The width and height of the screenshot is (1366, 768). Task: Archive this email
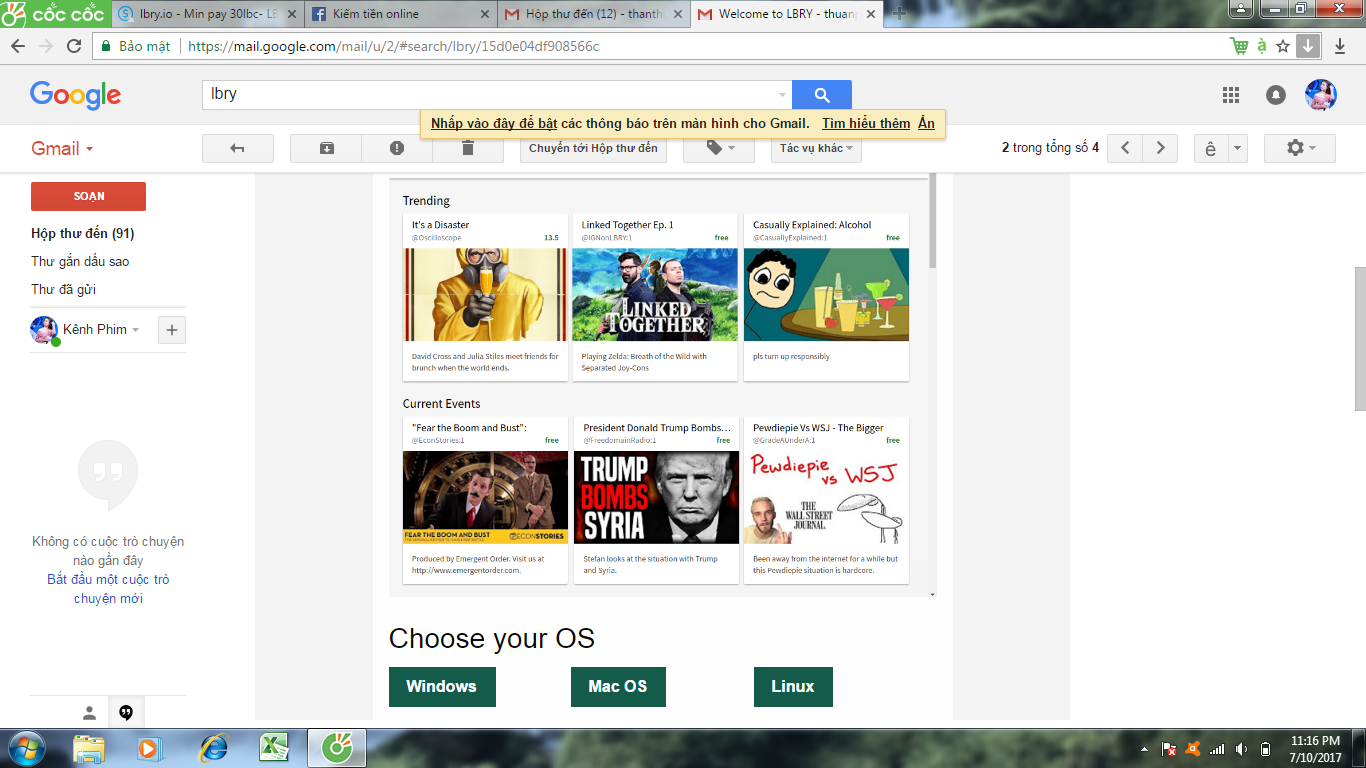pyautogui.click(x=326, y=148)
